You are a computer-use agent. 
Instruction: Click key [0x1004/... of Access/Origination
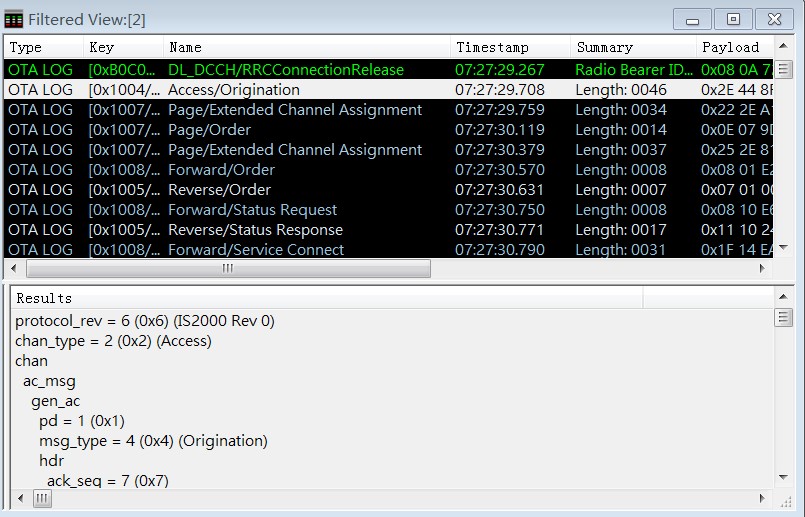click(x=124, y=89)
